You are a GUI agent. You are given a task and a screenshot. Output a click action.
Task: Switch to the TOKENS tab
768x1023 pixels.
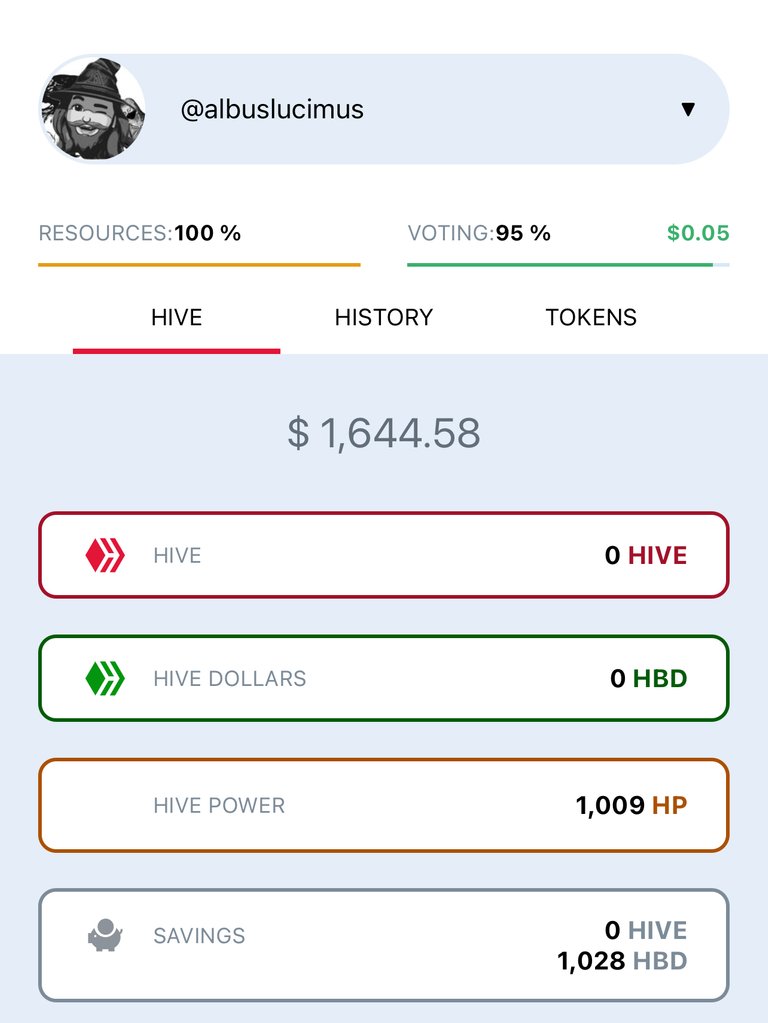pos(591,317)
